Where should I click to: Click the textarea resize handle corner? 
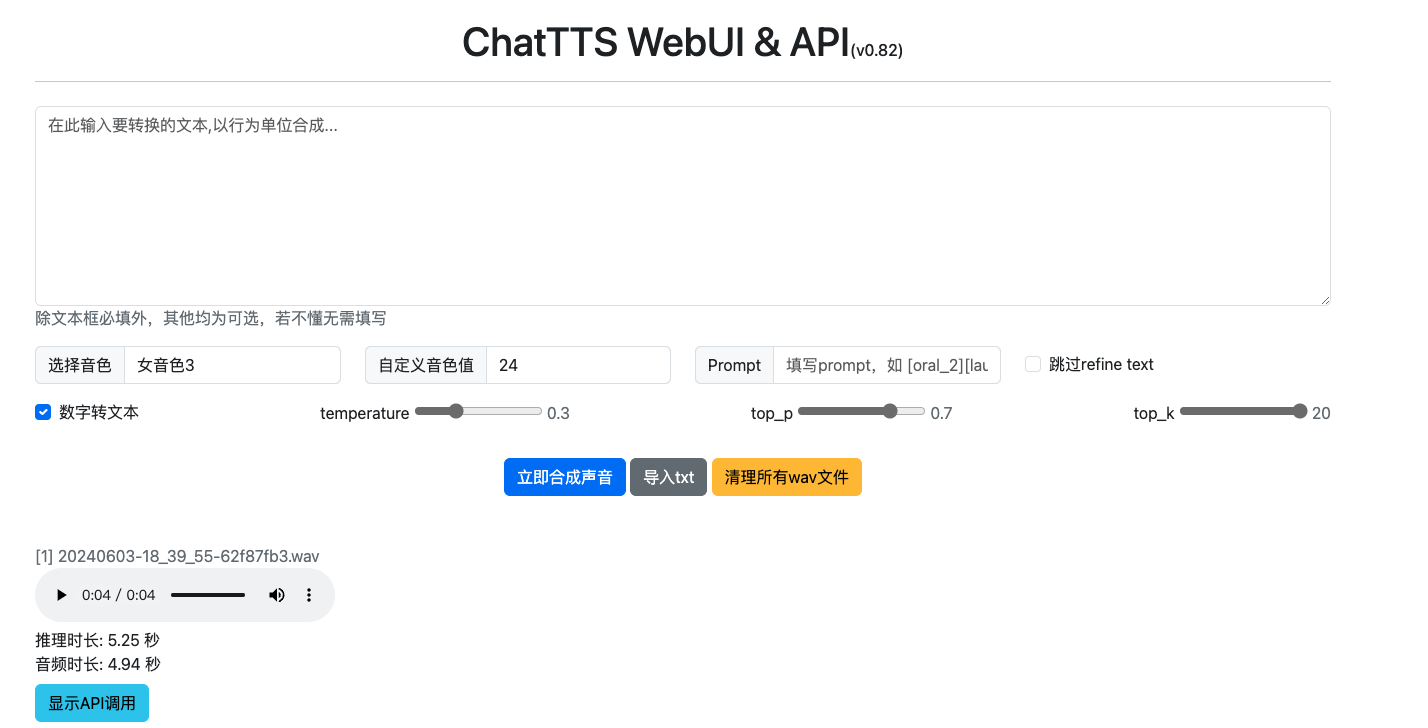[x=1324, y=299]
